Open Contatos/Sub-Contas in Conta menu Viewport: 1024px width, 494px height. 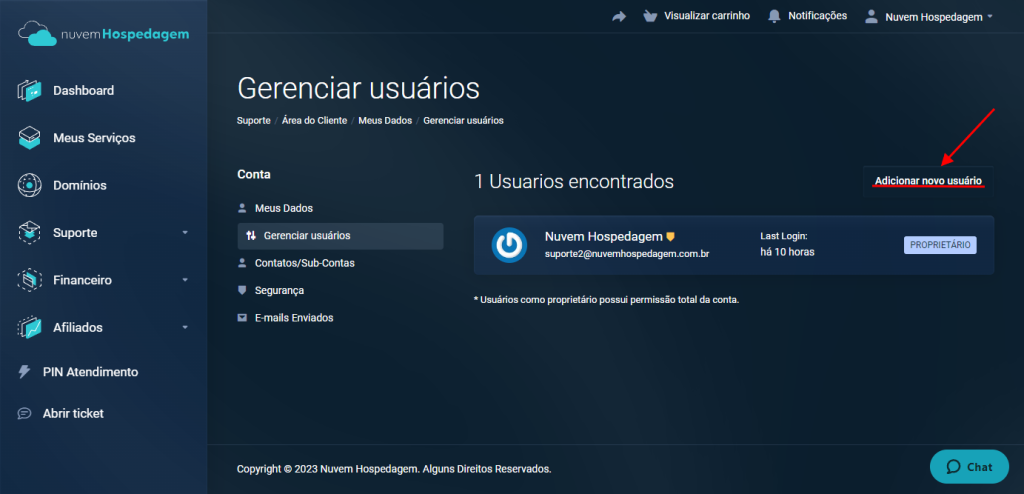click(x=304, y=263)
